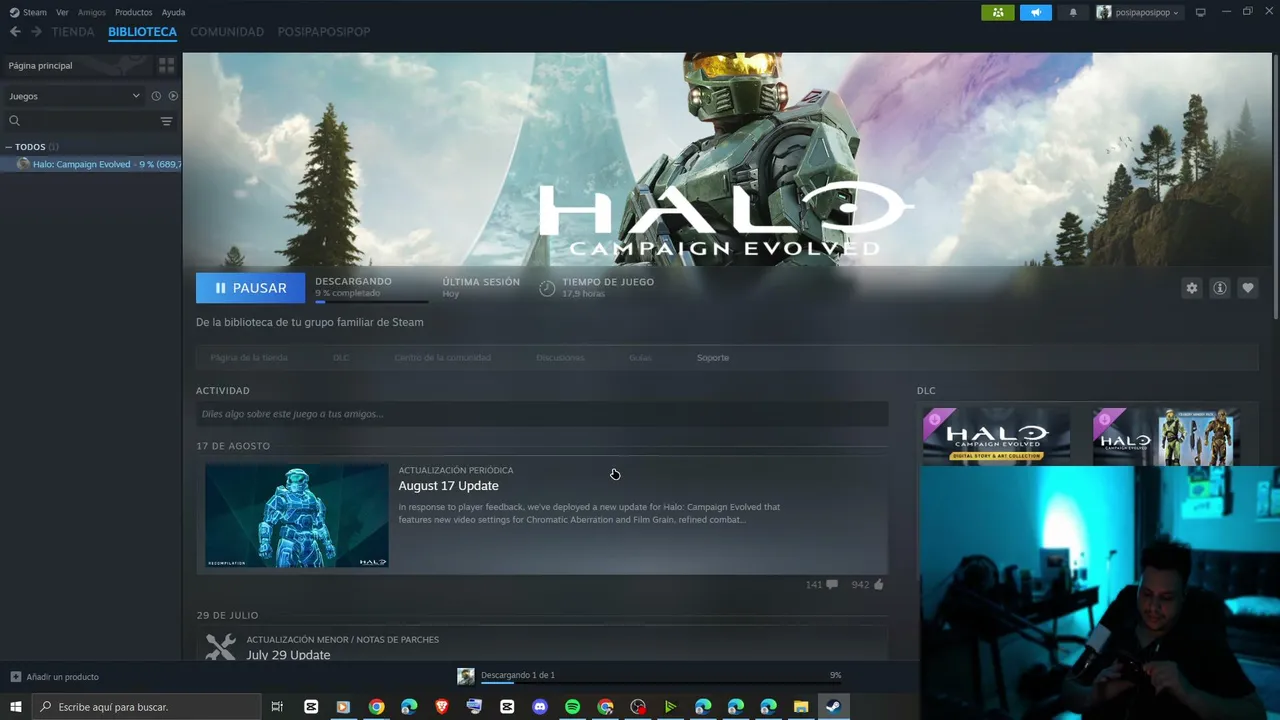Open the green friends group icon
The height and width of the screenshot is (720, 1280).
pos(998,12)
